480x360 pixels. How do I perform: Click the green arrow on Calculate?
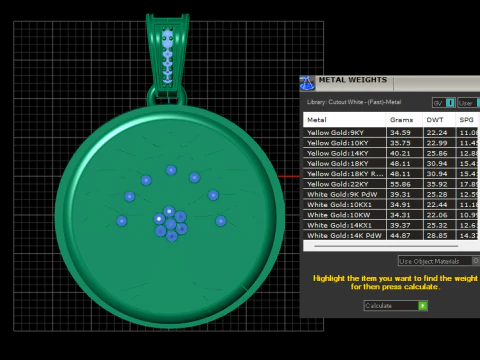click(423, 306)
